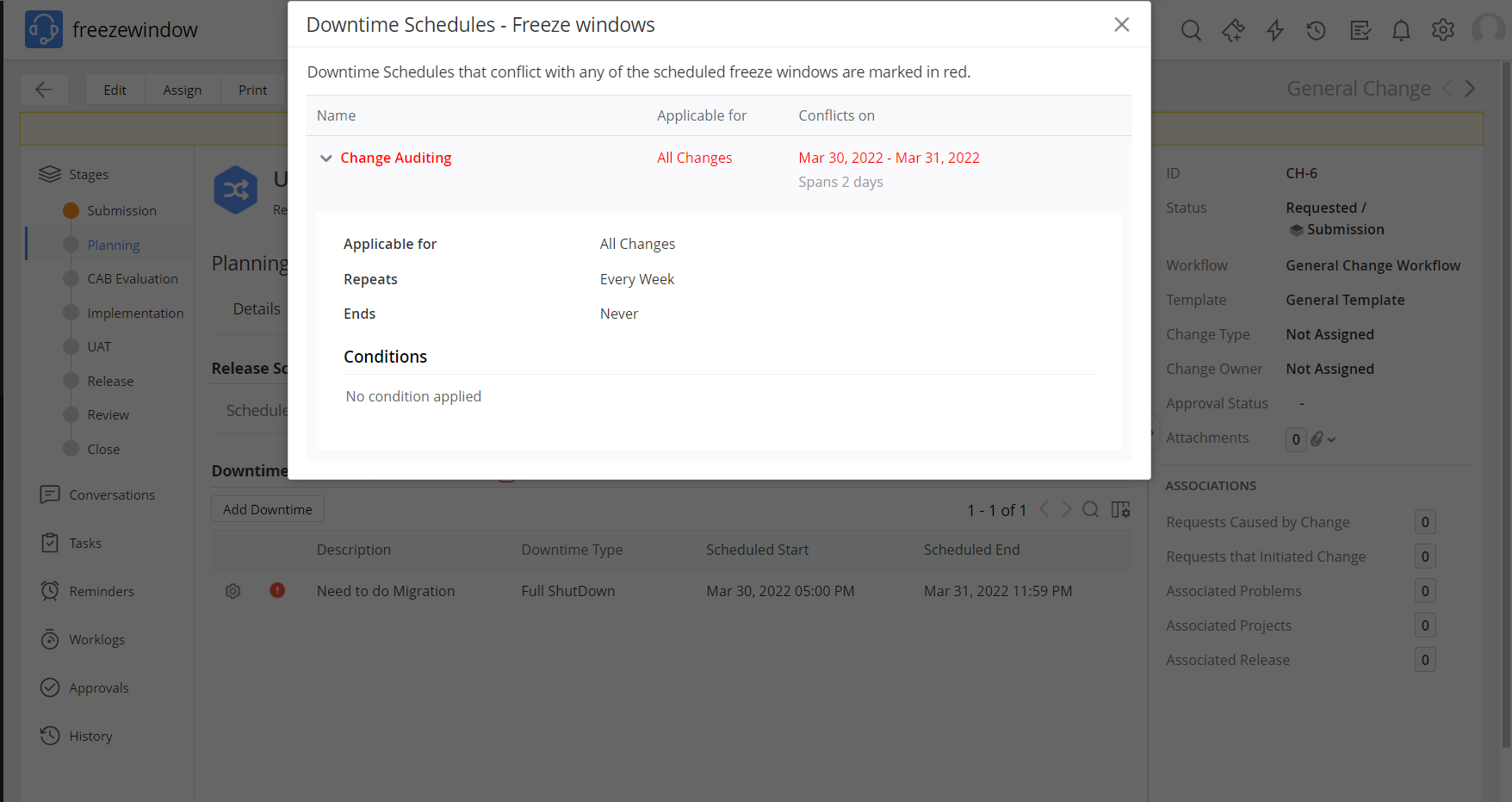Click the Add Downtime button

point(268,509)
